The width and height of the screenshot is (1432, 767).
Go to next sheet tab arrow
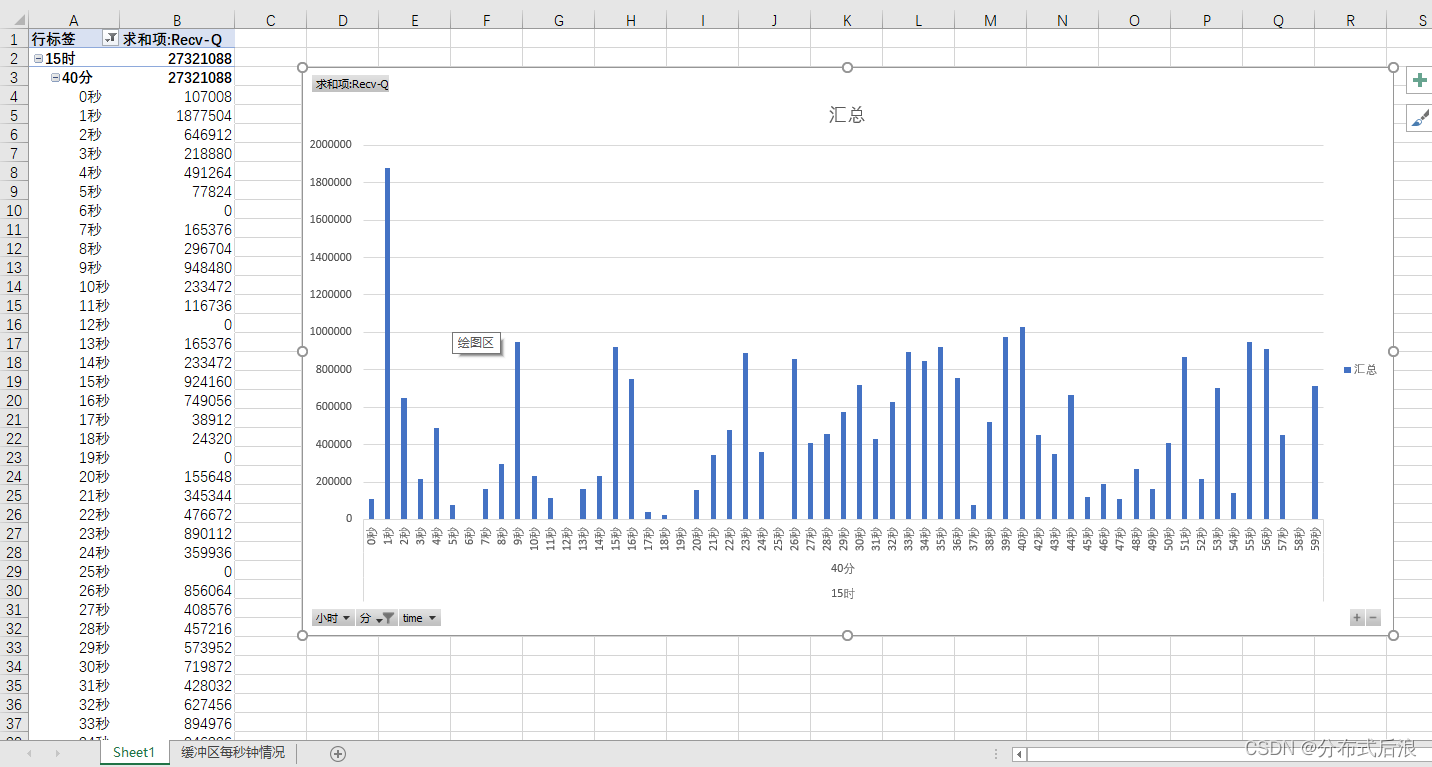pyautogui.click(x=57, y=753)
